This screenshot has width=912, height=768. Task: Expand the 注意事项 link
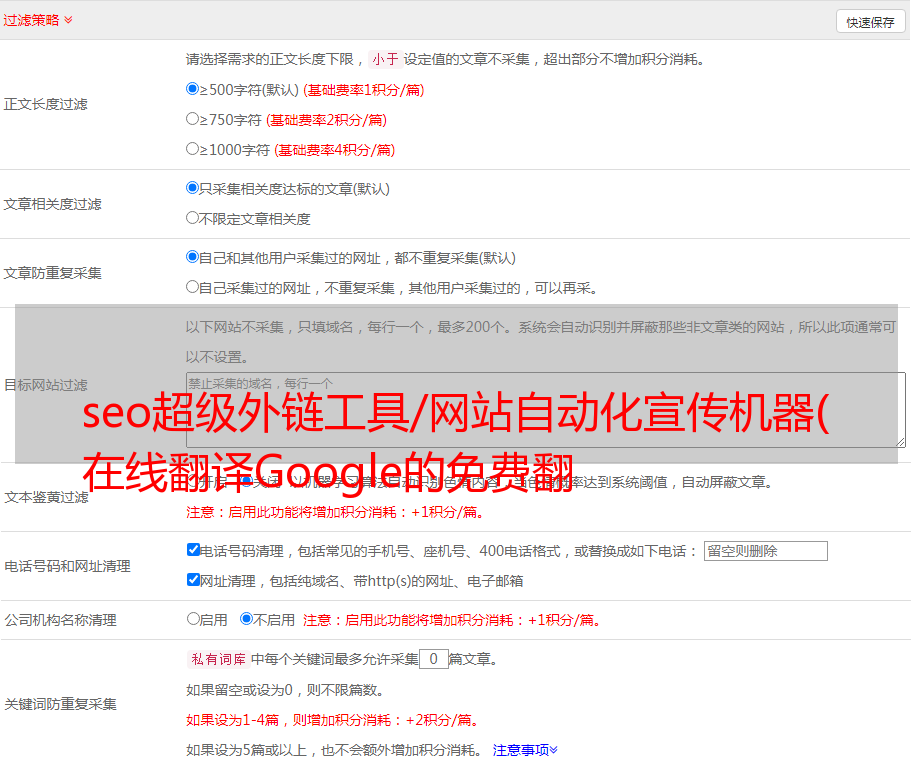525,750
